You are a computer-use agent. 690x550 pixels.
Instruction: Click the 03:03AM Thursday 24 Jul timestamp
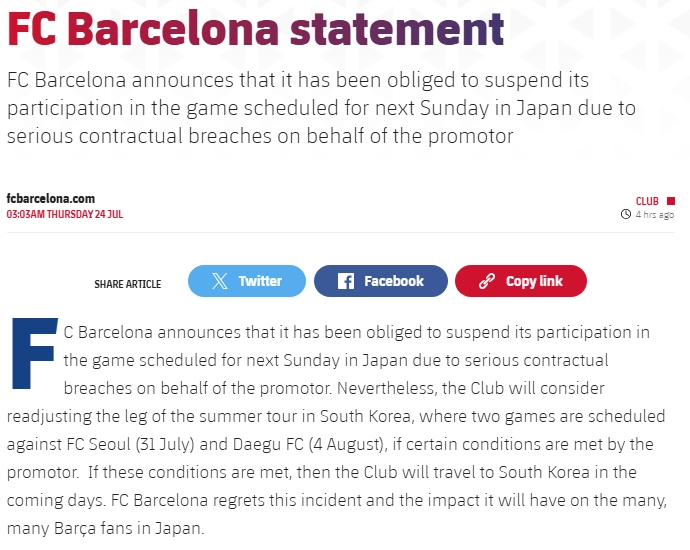[x=65, y=214]
